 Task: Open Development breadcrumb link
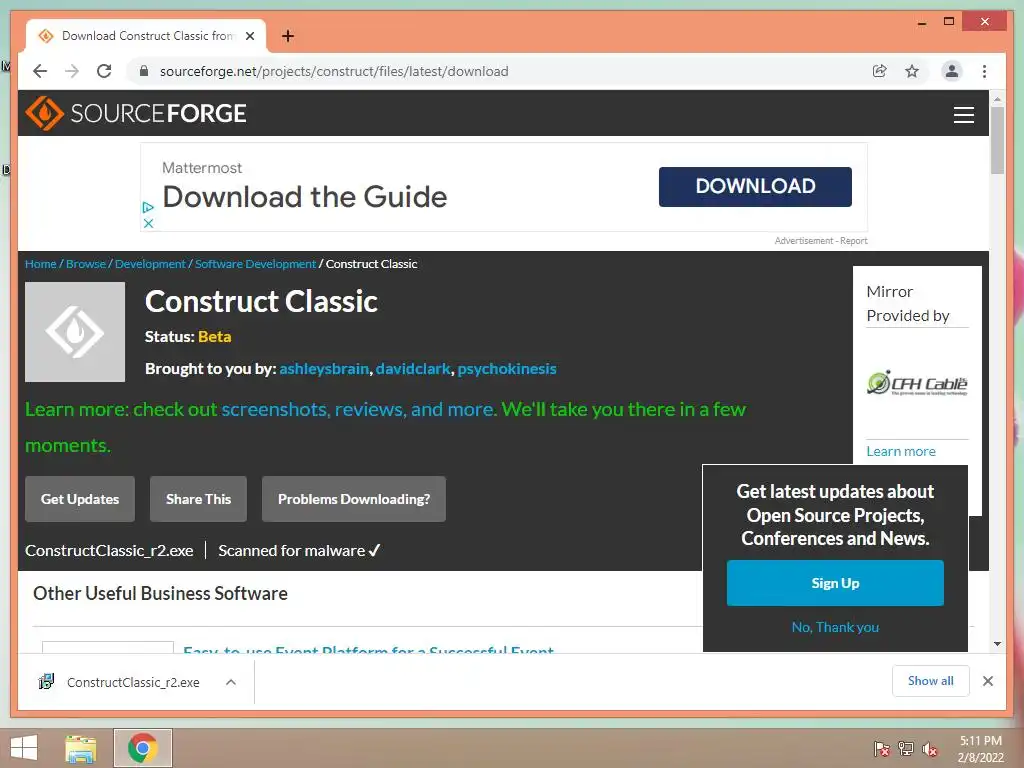point(150,264)
